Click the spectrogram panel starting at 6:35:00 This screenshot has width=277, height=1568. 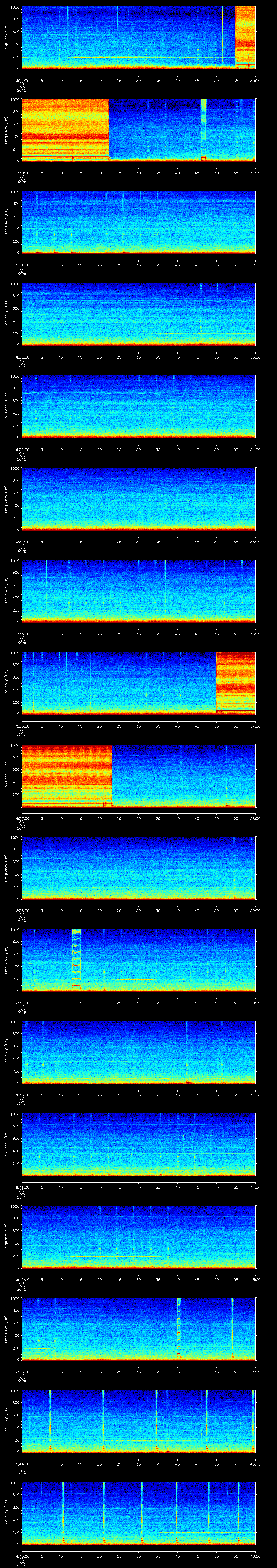point(138,590)
